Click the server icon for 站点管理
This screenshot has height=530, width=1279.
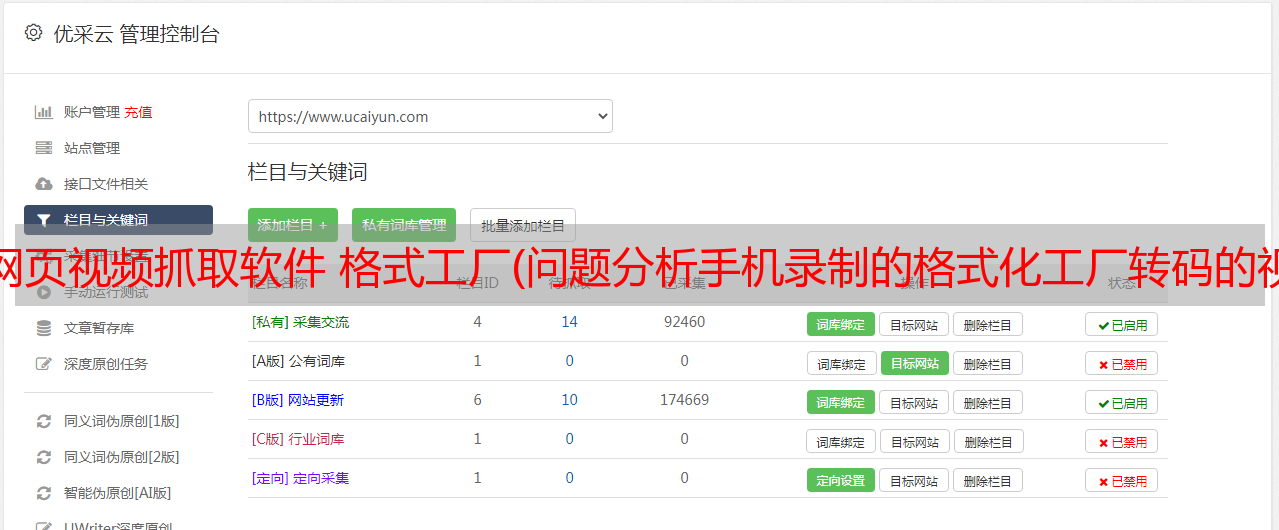[43, 148]
